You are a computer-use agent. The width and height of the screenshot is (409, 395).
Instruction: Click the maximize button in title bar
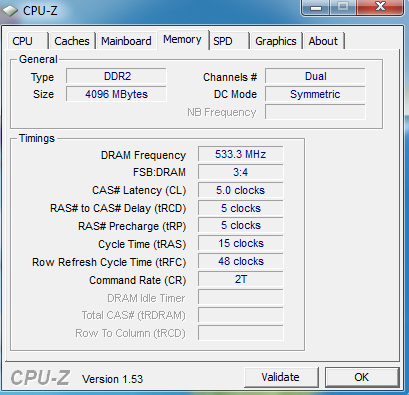click(x=343, y=7)
